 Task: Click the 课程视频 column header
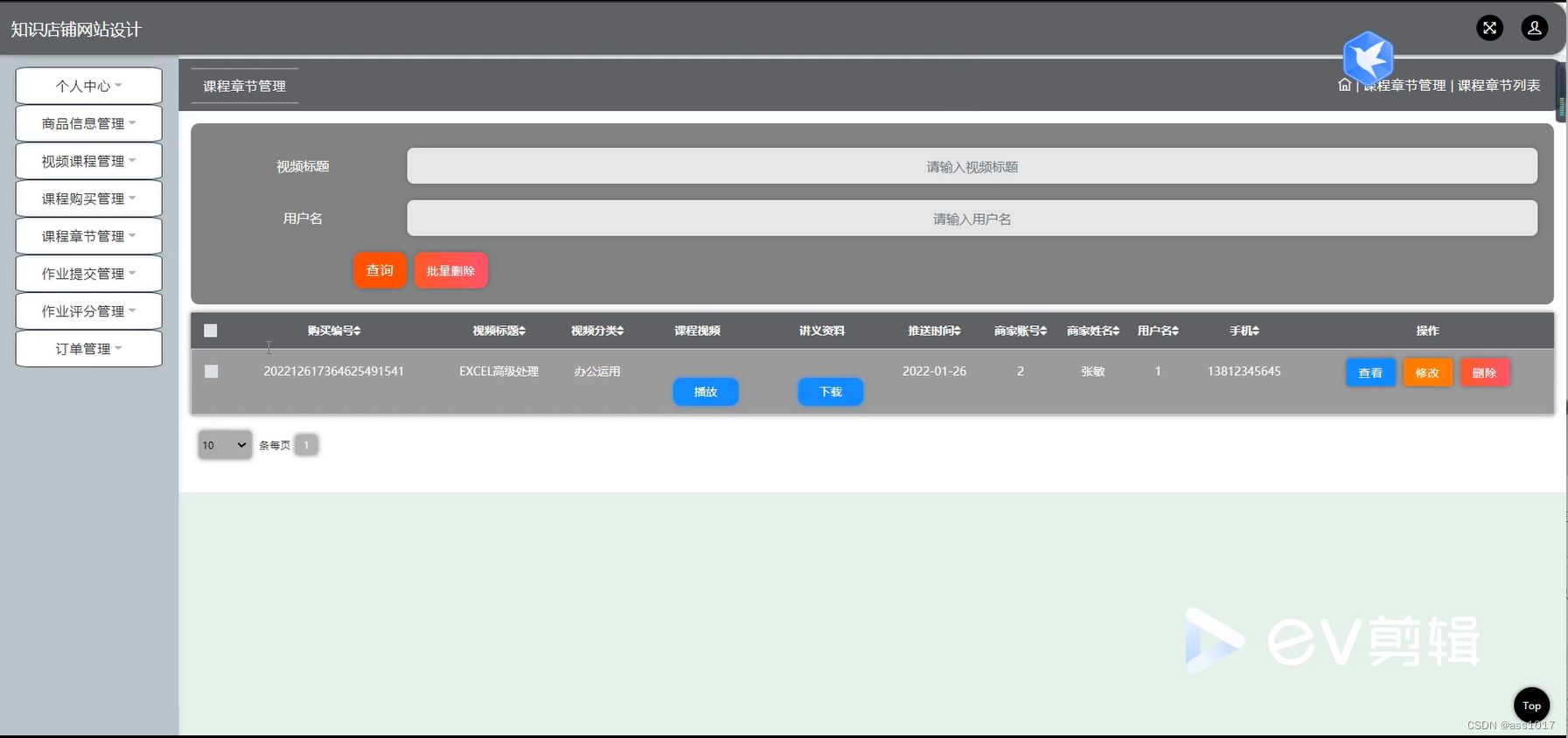click(697, 331)
